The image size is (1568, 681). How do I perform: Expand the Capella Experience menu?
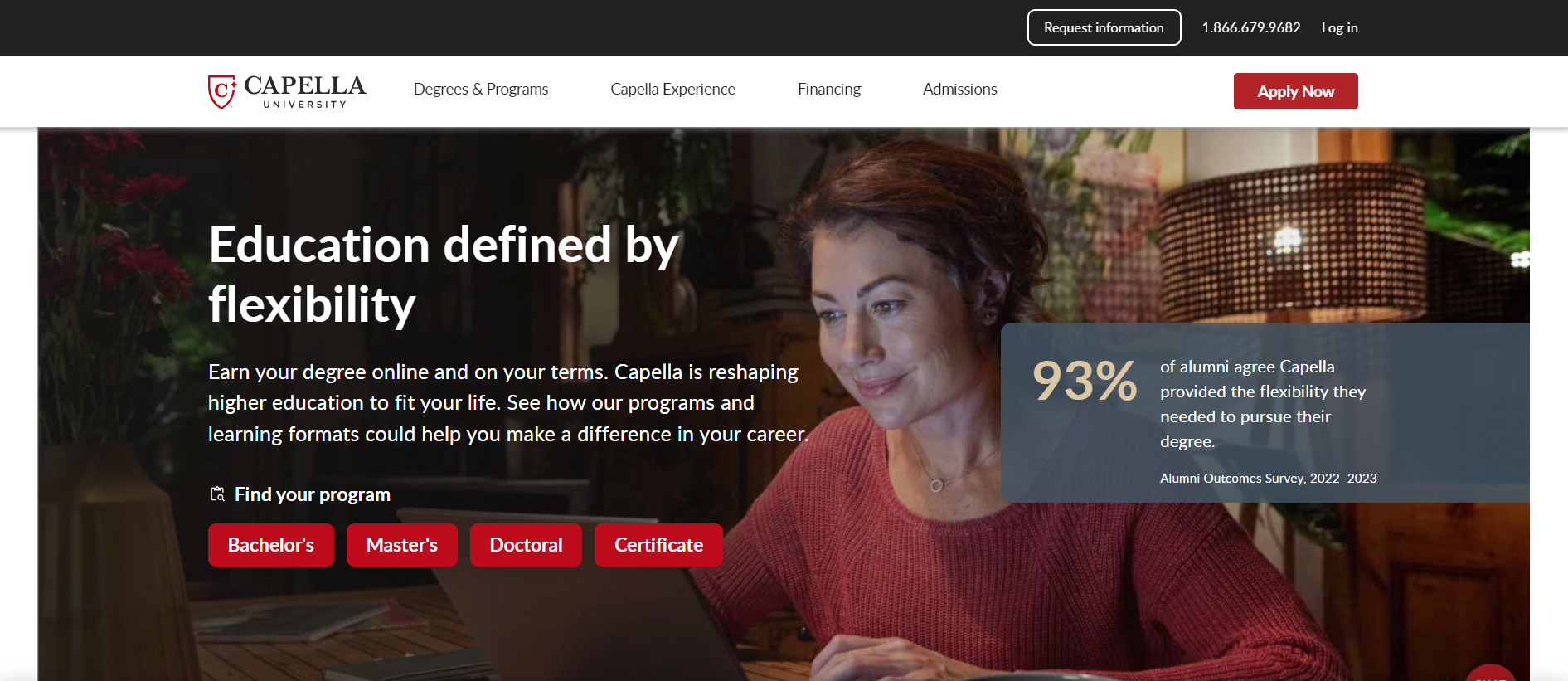pyautogui.click(x=672, y=89)
